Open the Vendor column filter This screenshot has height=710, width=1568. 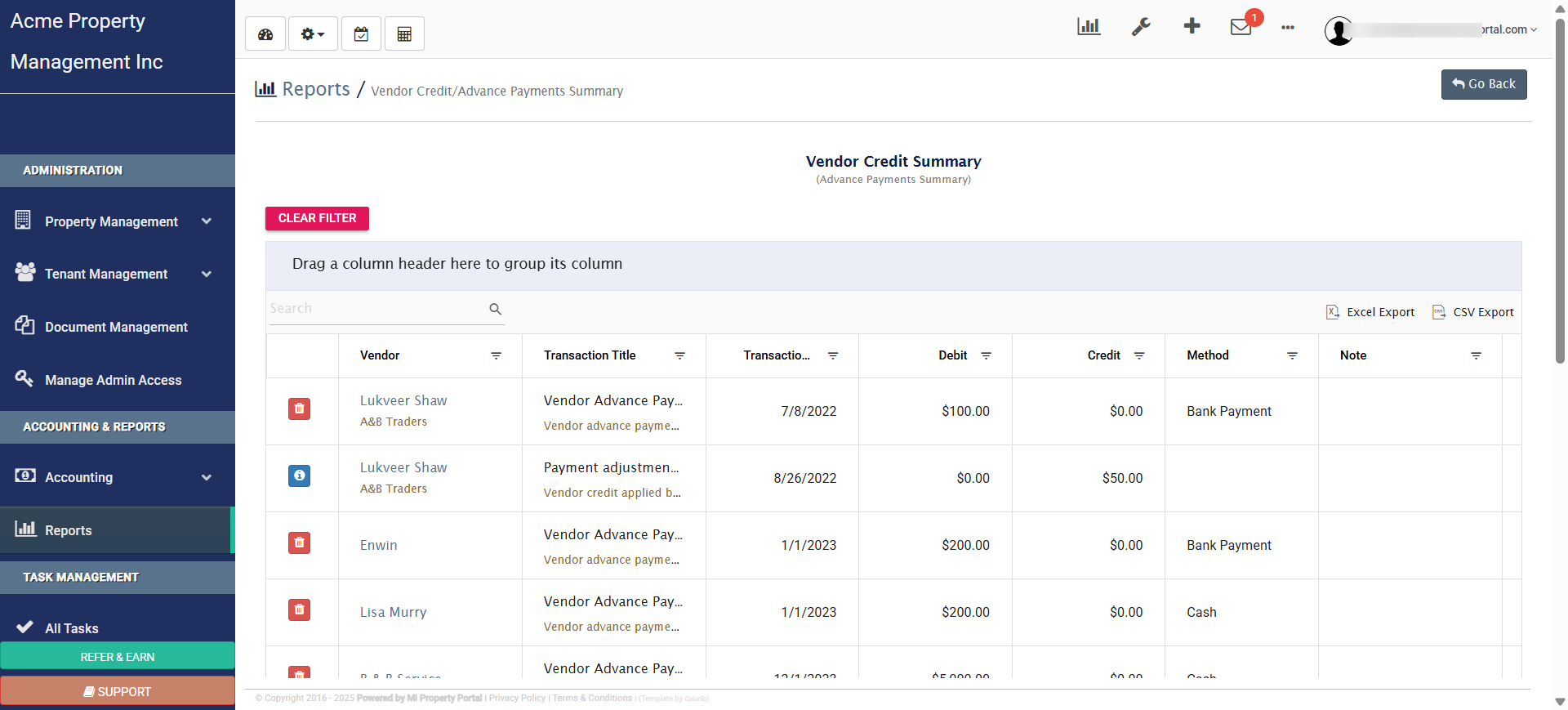[x=496, y=355]
